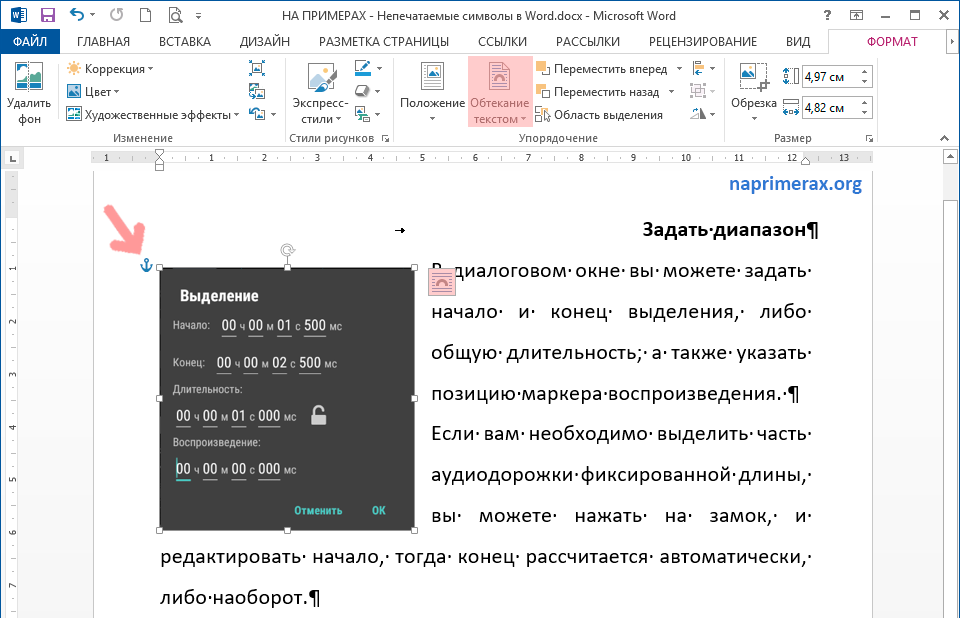
Task: Open the Обтекание текстом wrap text menu
Action: (x=500, y=94)
